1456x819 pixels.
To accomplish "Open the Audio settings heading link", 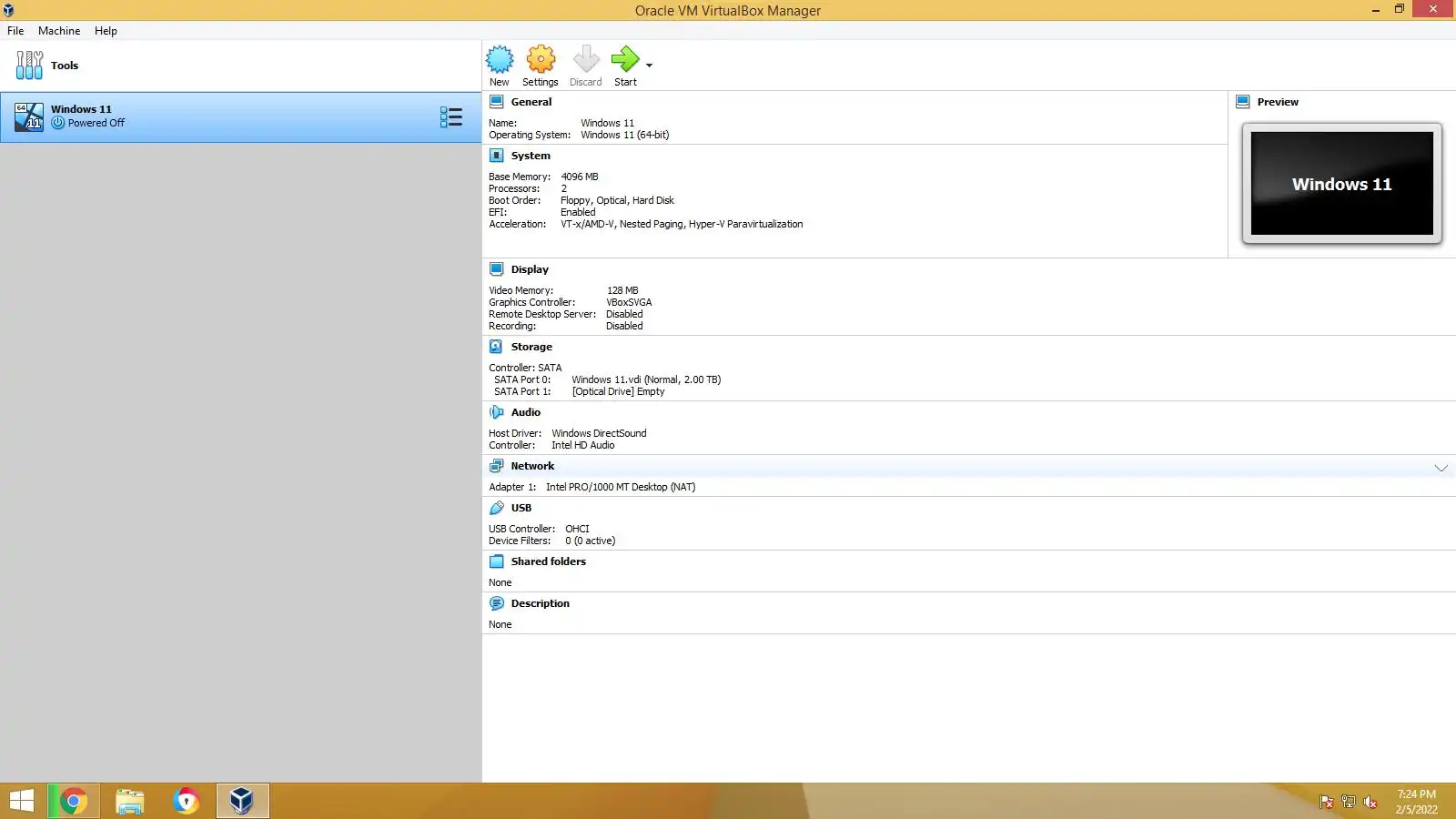I will point(526,412).
